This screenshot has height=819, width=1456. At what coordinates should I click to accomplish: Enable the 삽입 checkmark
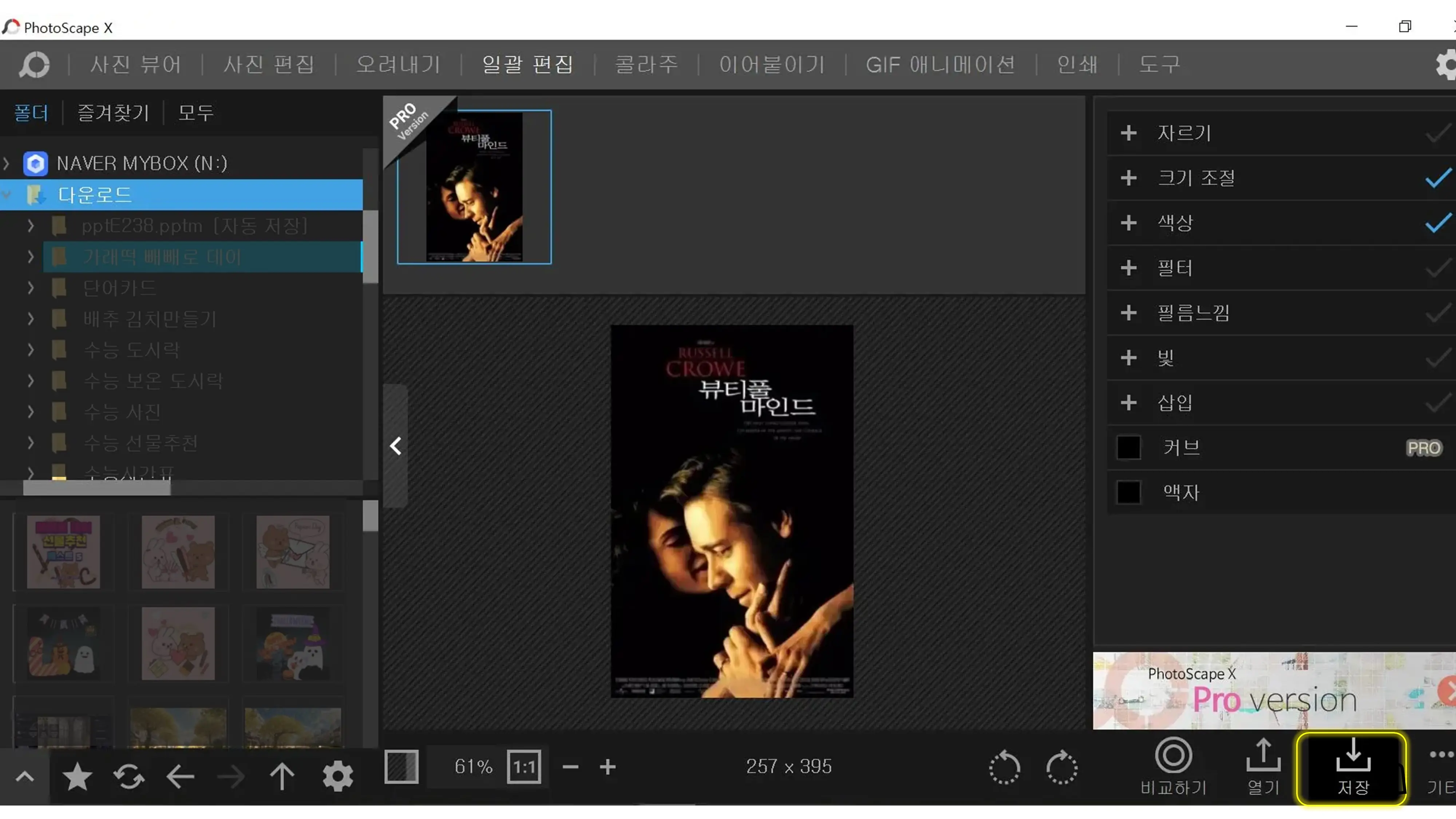click(x=1438, y=403)
